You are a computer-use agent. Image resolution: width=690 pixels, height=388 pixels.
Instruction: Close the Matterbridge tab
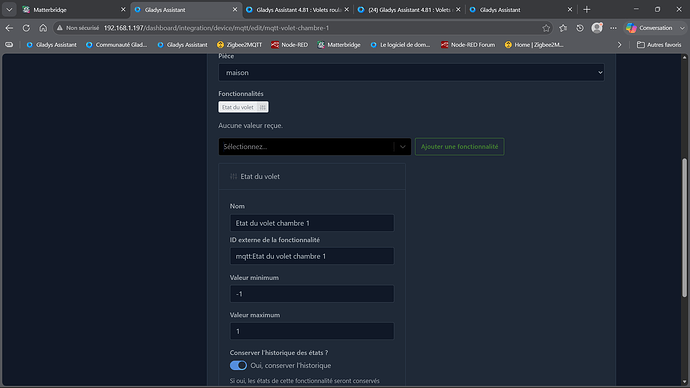pyautogui.click(x=123, y=9)
